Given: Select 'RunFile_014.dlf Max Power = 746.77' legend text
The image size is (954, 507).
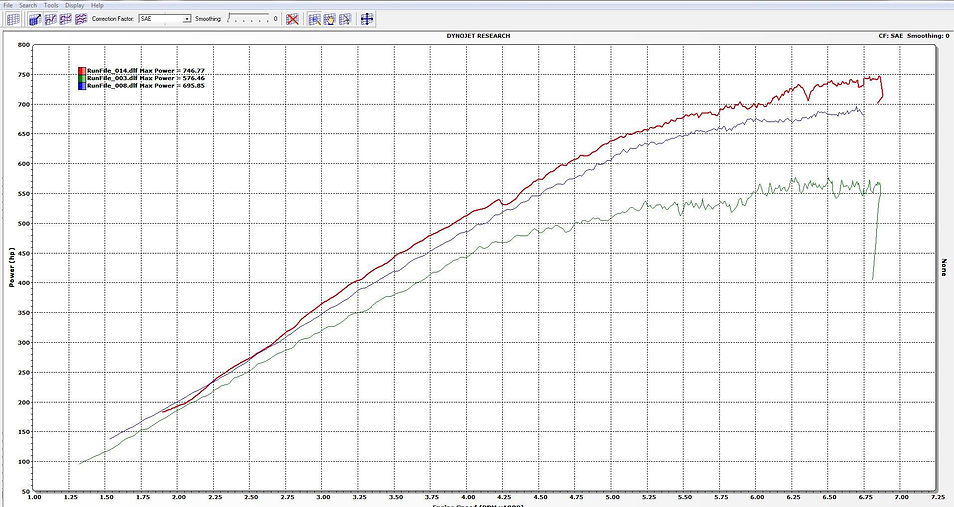Looking at the screenshot, I should [145, 71].
